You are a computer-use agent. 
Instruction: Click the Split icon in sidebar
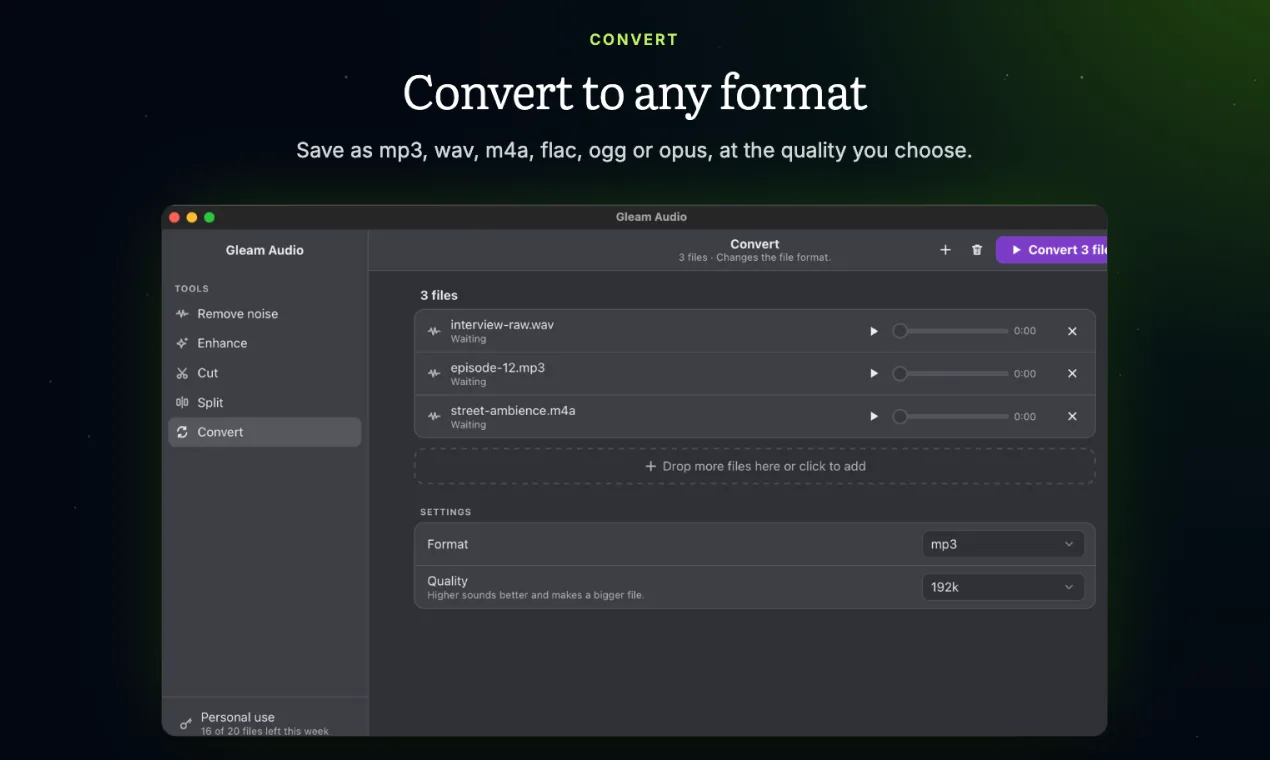pos(182,402)
